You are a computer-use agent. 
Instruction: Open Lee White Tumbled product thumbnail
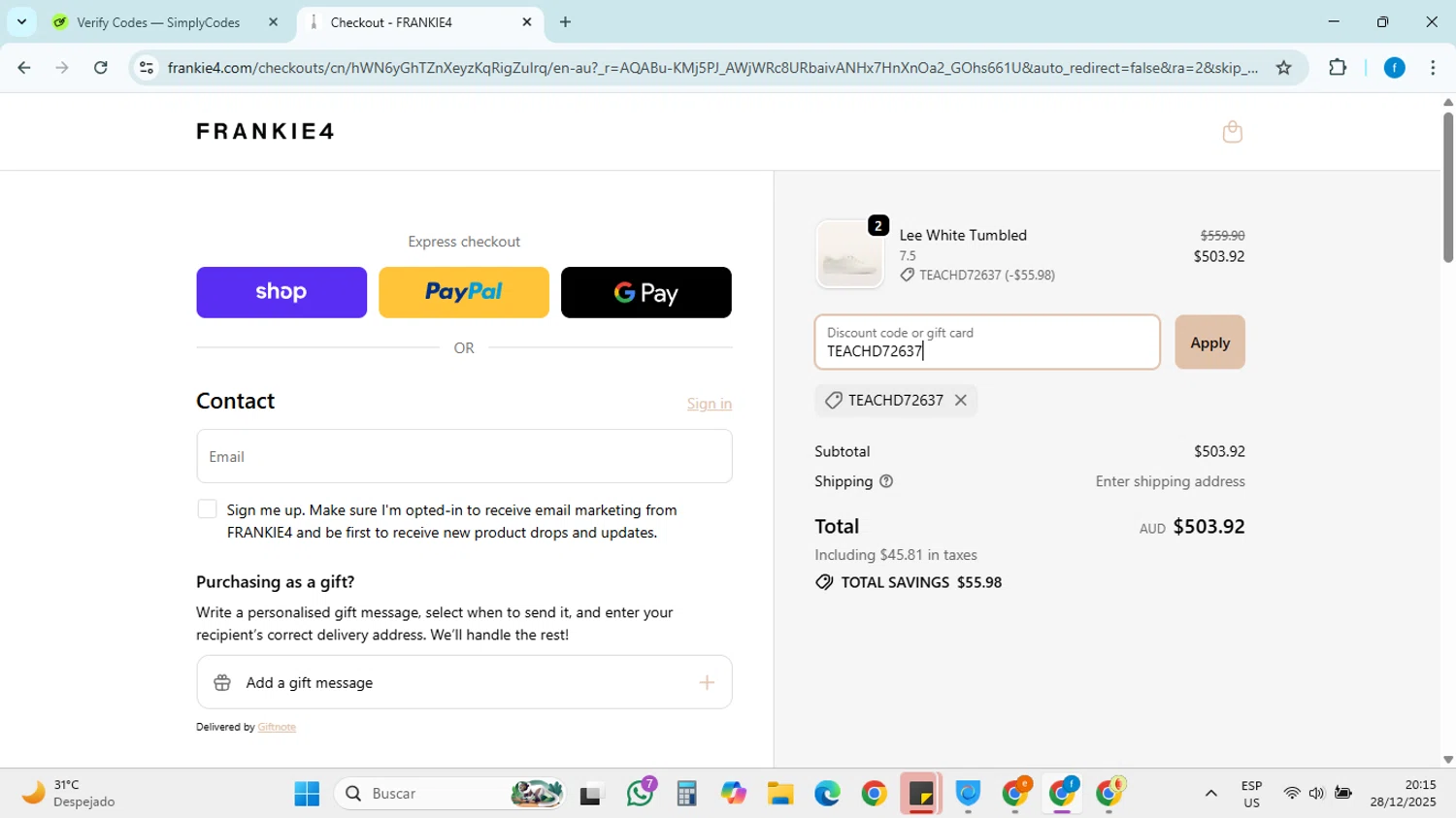pos(850,254)
